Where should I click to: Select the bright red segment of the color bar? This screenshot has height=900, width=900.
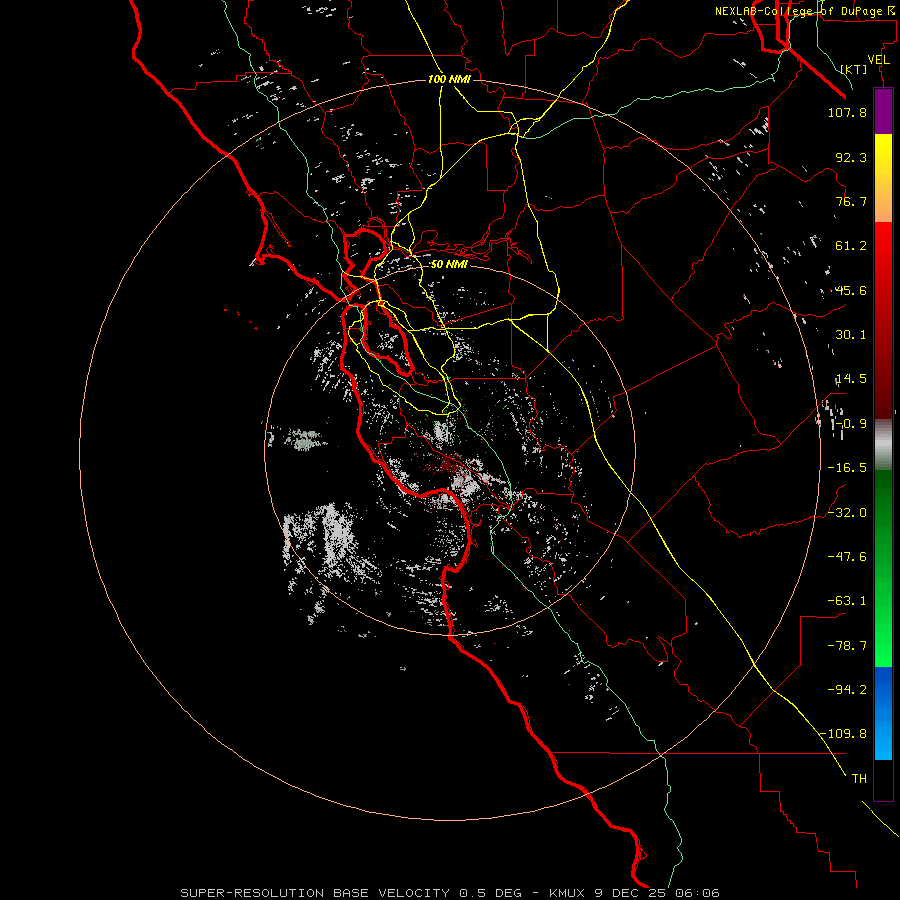883,258
